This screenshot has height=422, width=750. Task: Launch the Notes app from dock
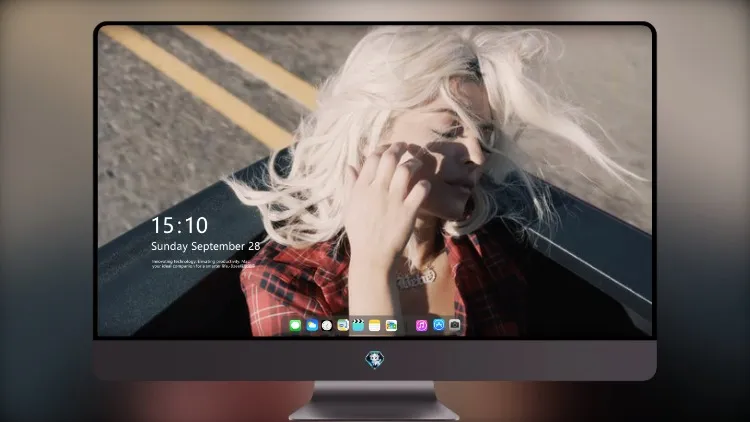tap(375, 326)
